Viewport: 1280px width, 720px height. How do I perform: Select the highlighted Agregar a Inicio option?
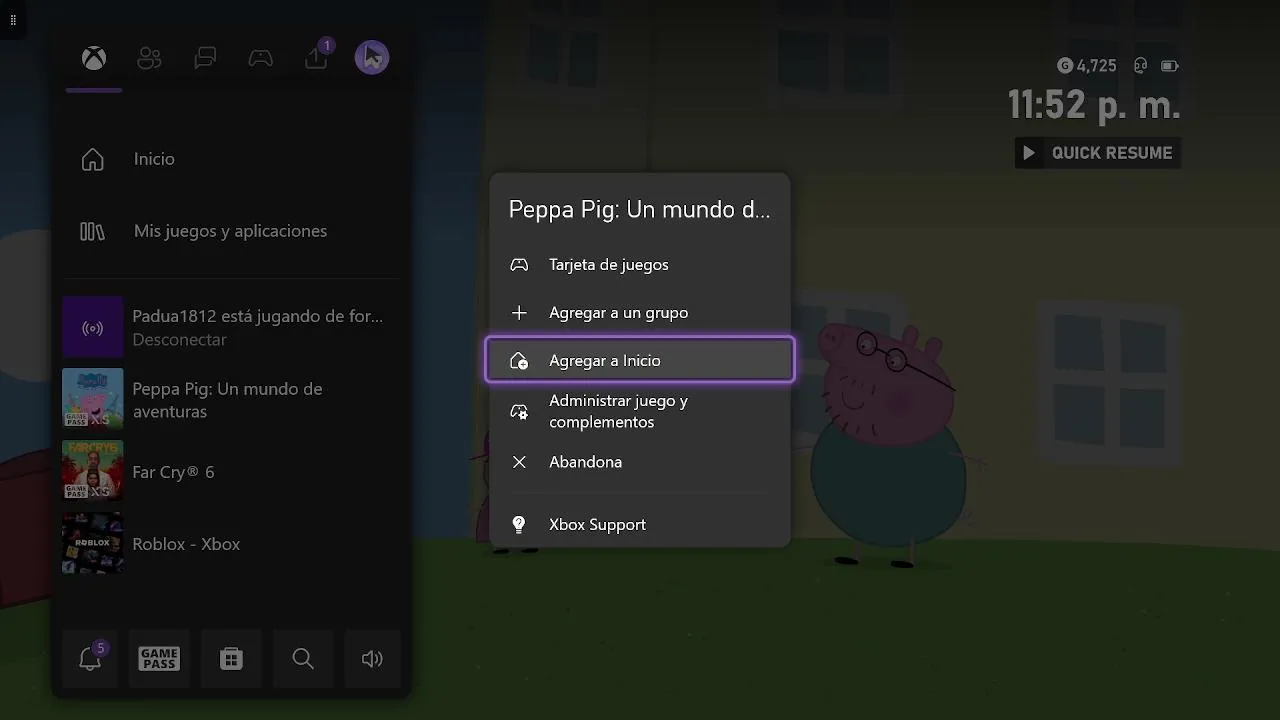[x=640, y=360]
